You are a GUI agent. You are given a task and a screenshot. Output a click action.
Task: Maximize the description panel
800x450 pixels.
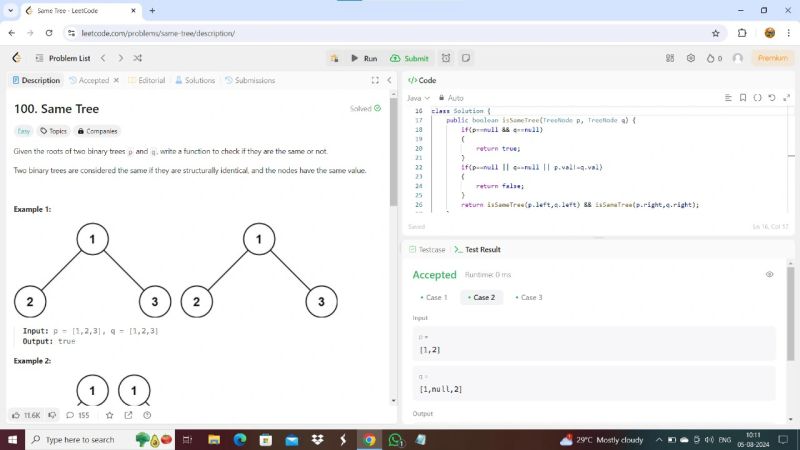(x=375, y=81)
